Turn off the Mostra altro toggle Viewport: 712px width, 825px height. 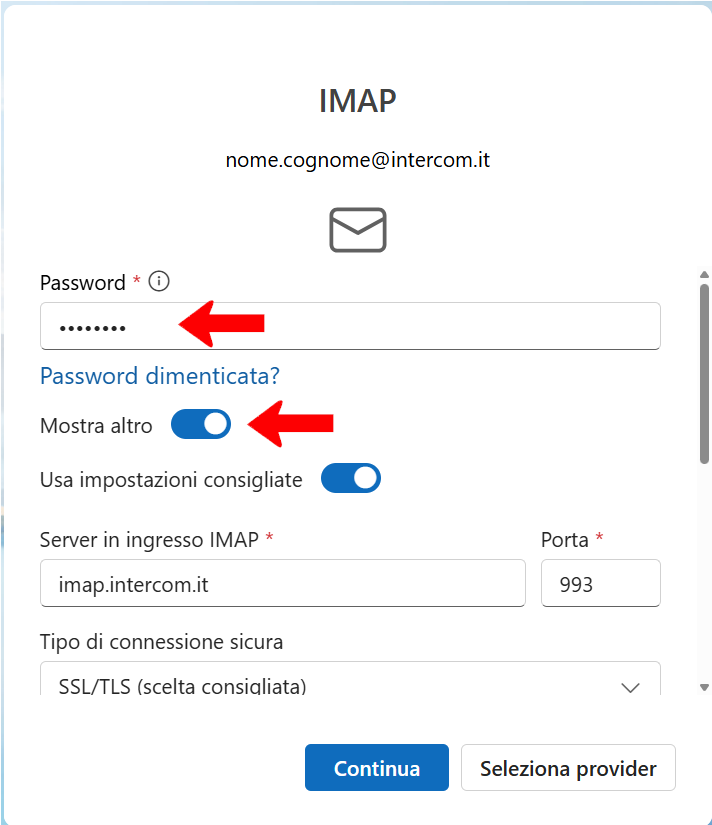(201, 425)
